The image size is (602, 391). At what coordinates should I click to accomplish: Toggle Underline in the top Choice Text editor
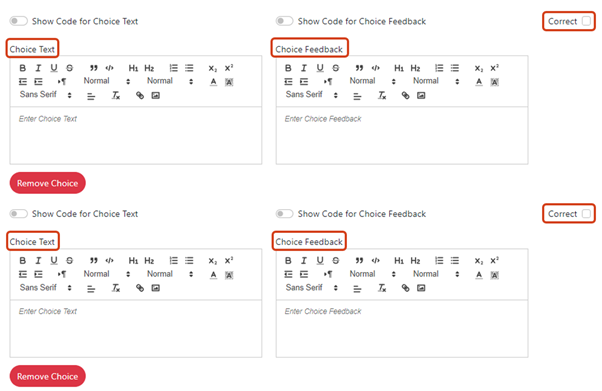click(54, 68)
